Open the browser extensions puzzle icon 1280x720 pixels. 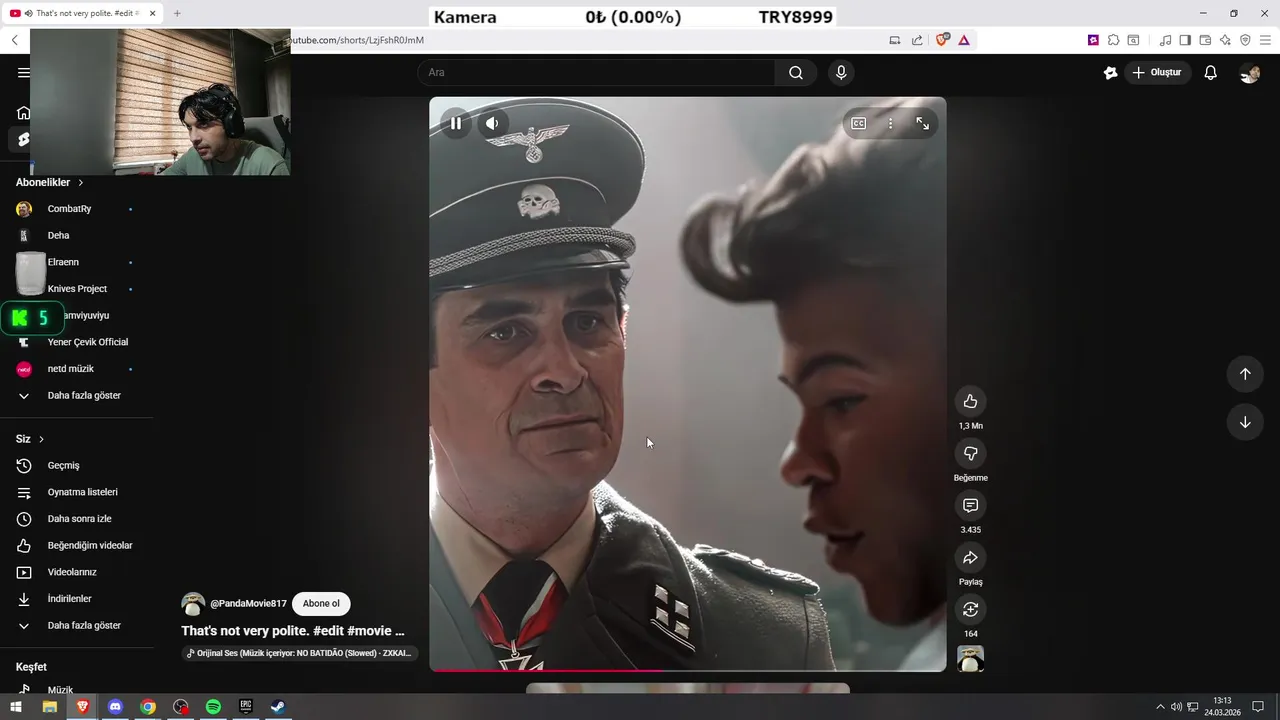1113,40
